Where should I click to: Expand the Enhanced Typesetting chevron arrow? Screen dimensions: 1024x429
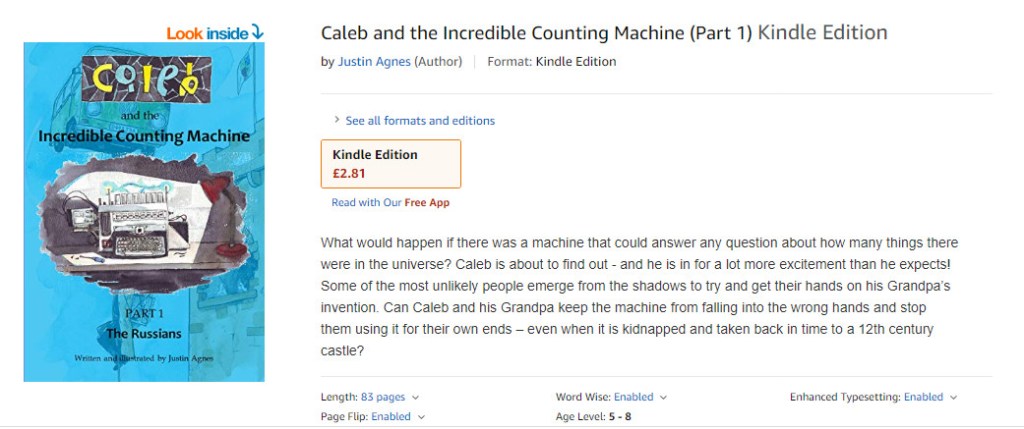click(x=953, y=397)
